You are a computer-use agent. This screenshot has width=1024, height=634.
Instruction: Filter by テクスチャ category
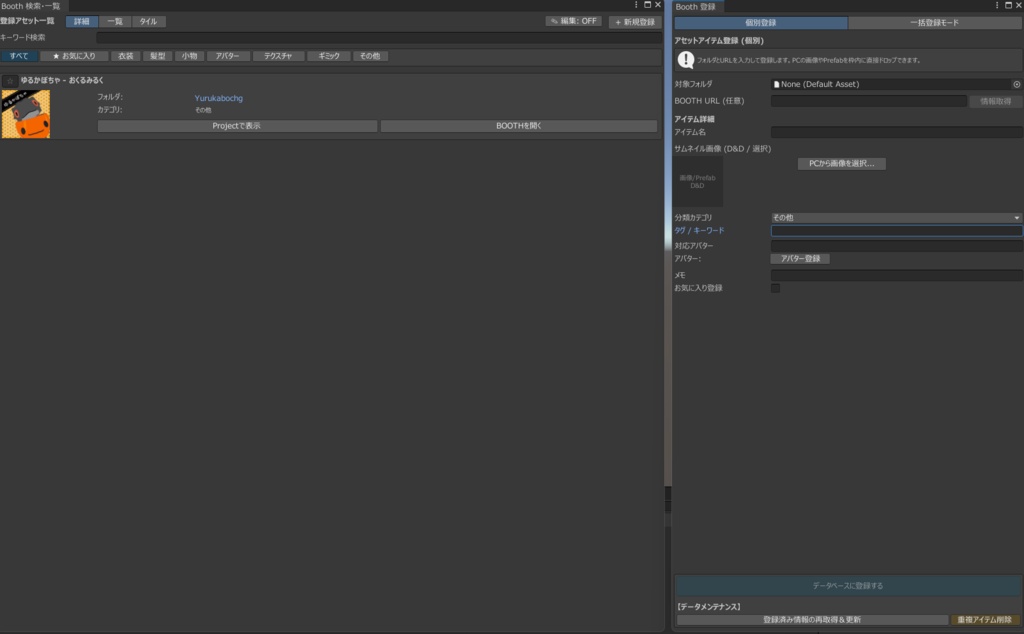pyautogui.click(x=278, y=56)
